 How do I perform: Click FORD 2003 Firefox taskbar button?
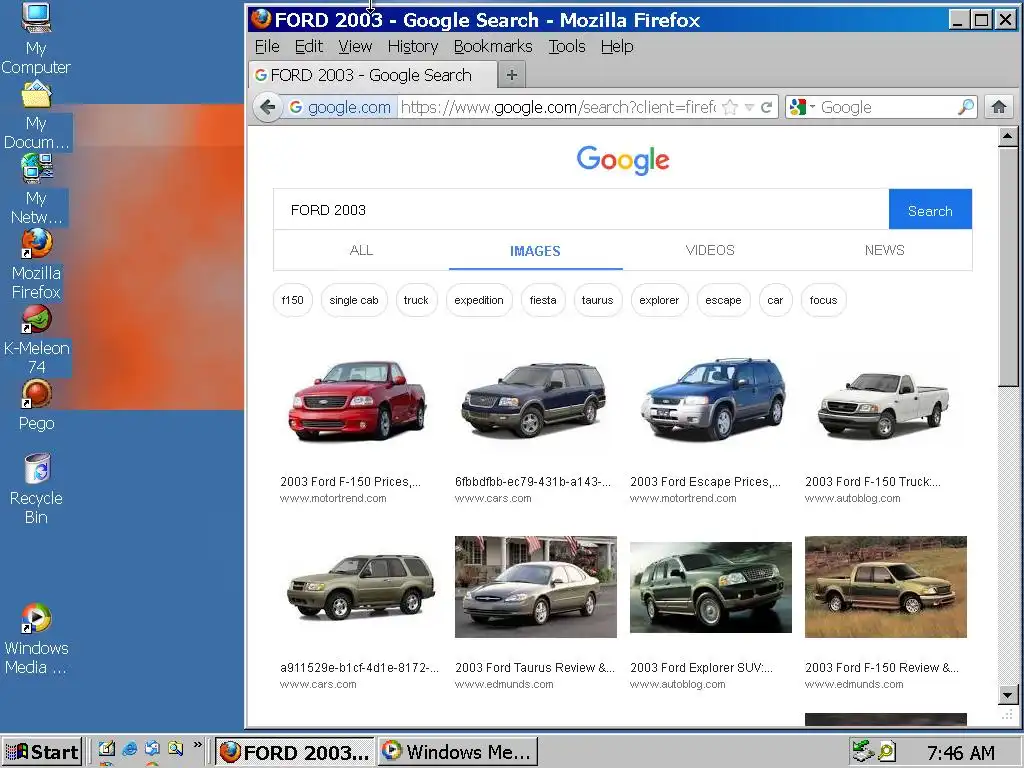tap(295, 752)
